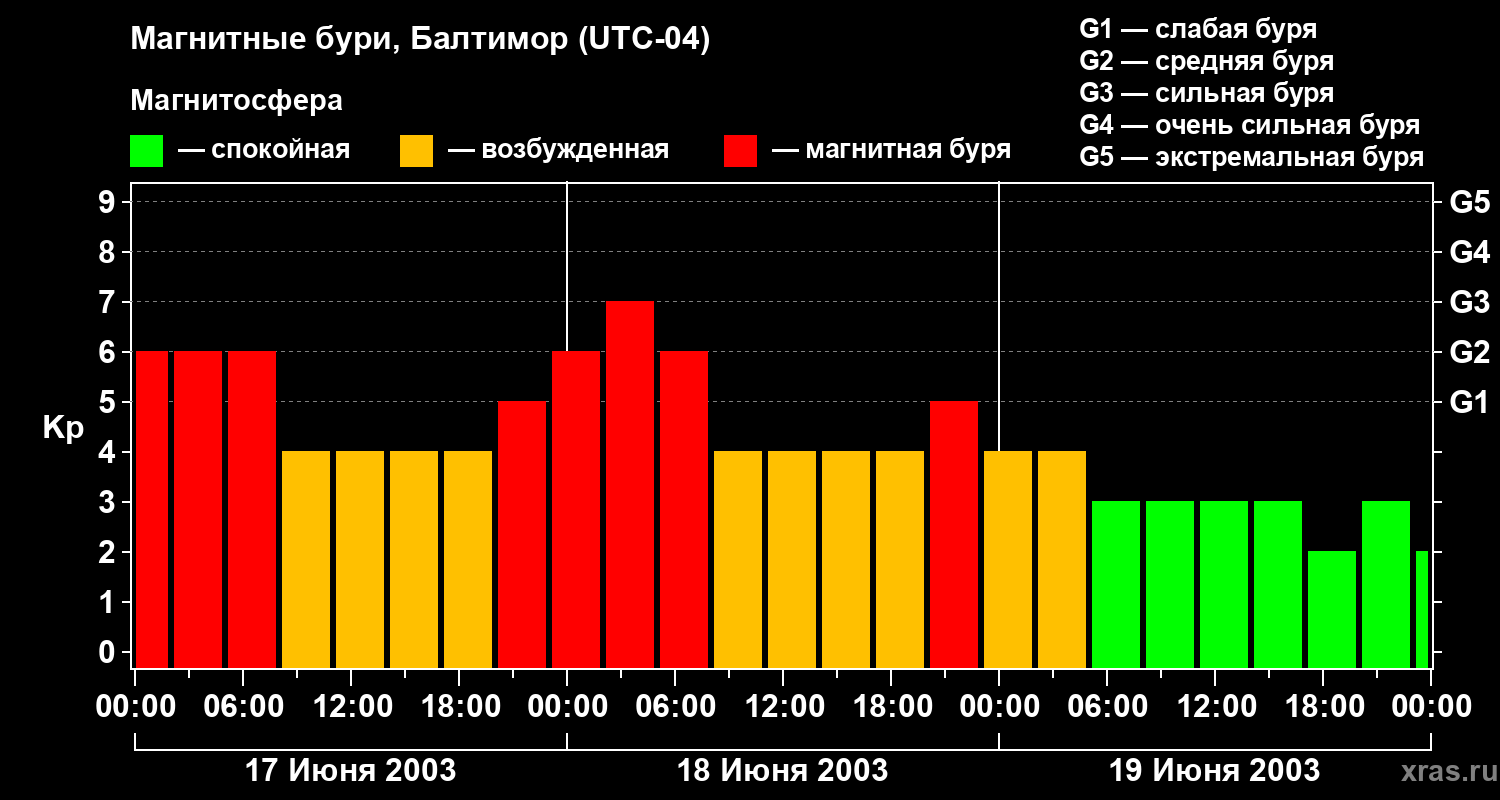Viewport: 1500px width, 800px height.
Task: Pick the green Kp 3 bar between the Kp 2 bars
Action: coord(1386,584)
